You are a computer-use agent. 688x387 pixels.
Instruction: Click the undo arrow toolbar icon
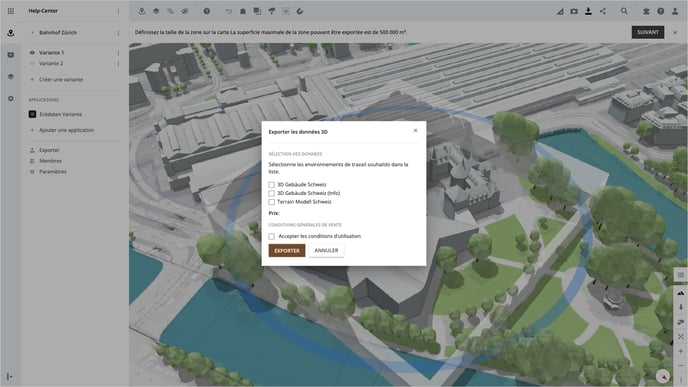click(x=229, y=11)
